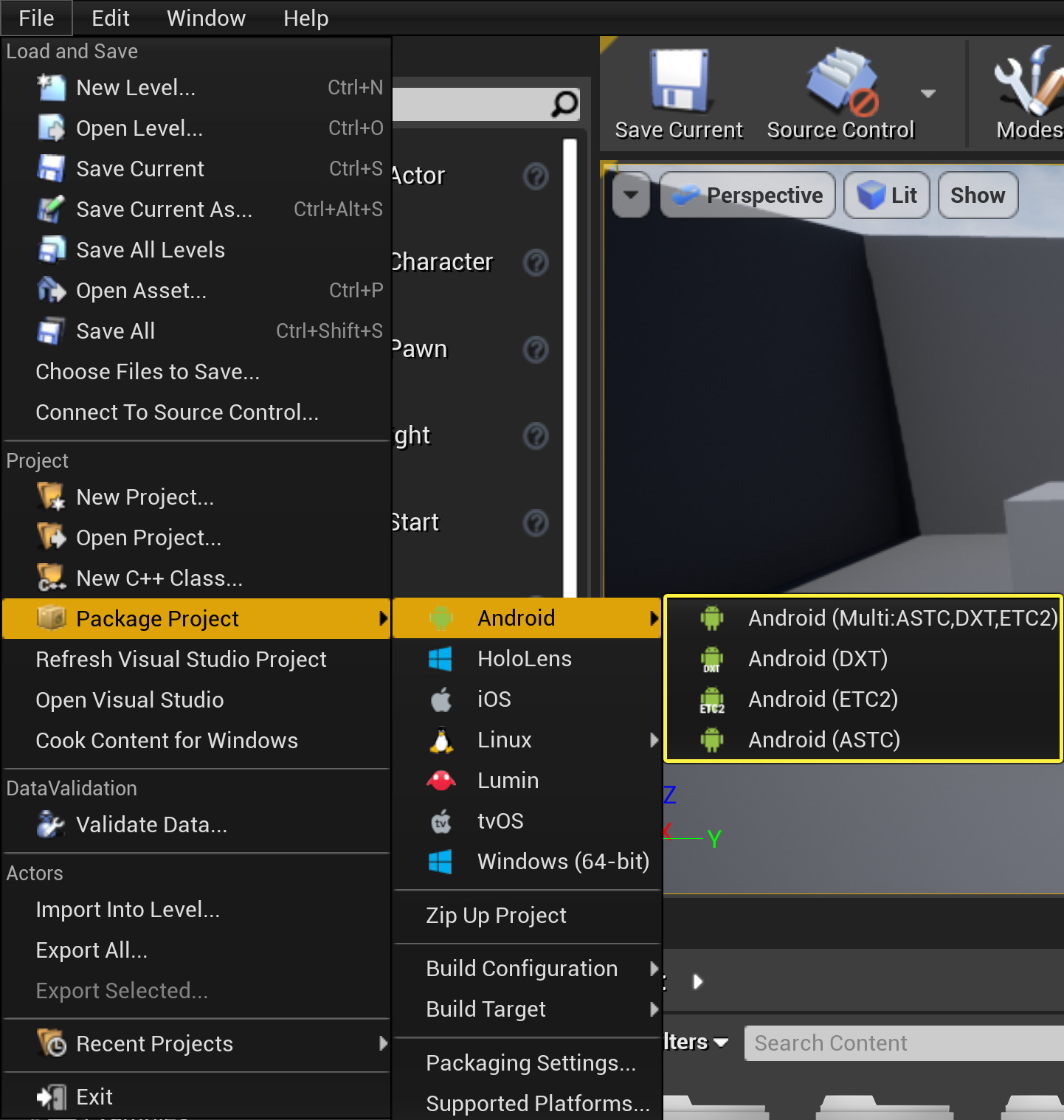Toggle Lit viewport shading mode

tap(887, 195)
